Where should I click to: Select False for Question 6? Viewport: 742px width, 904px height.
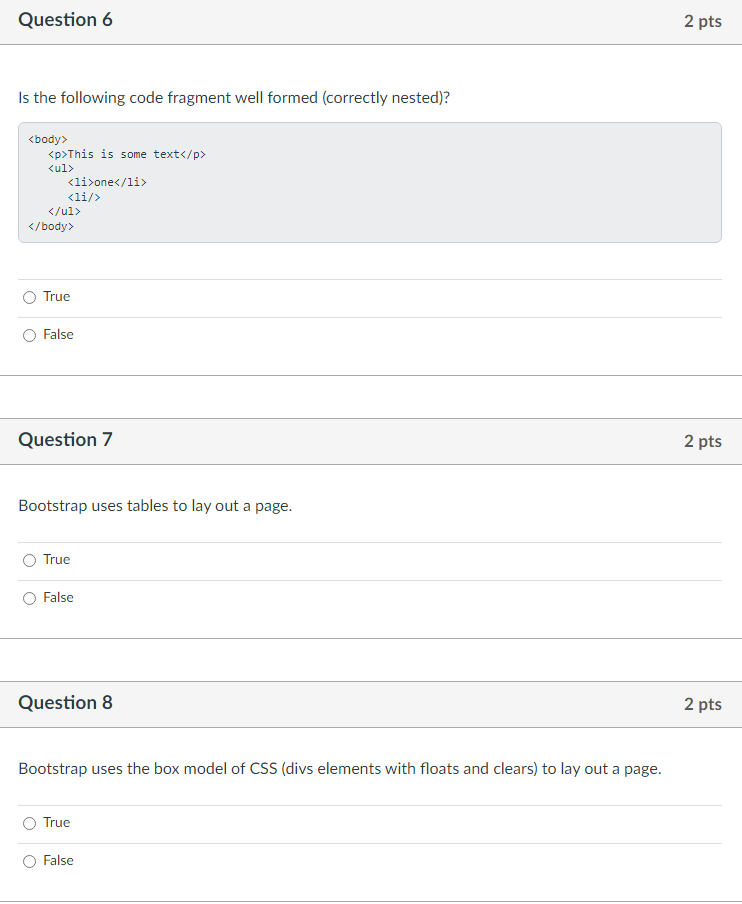(29, 334)
